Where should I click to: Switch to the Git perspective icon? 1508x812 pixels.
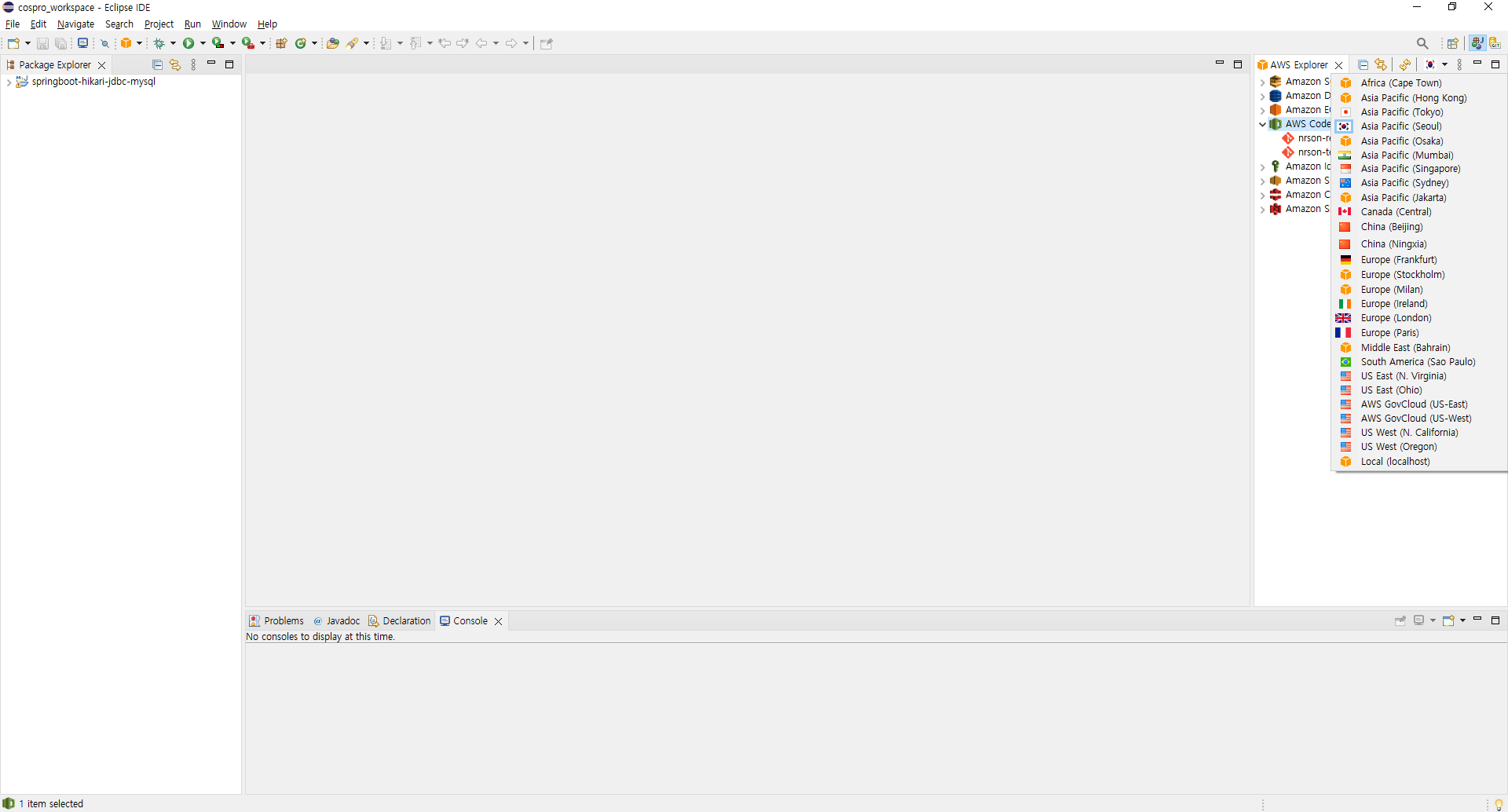tap(1495, 43)
